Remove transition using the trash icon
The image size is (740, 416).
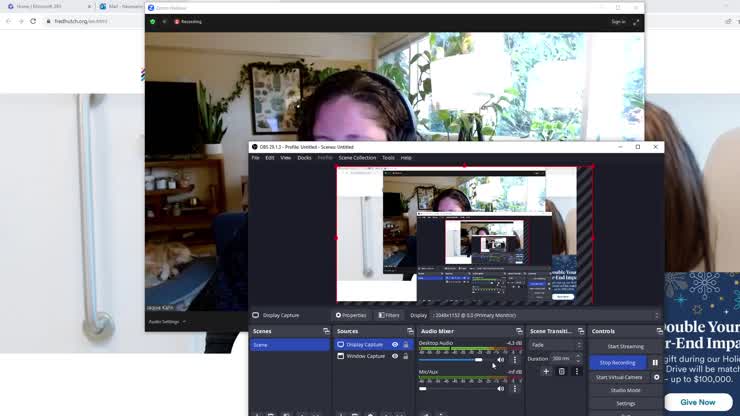pyautogui.click(x=561, y=371)
